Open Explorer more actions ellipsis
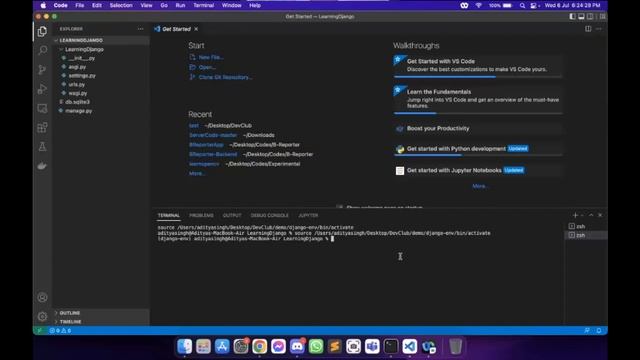 (140, 29)
